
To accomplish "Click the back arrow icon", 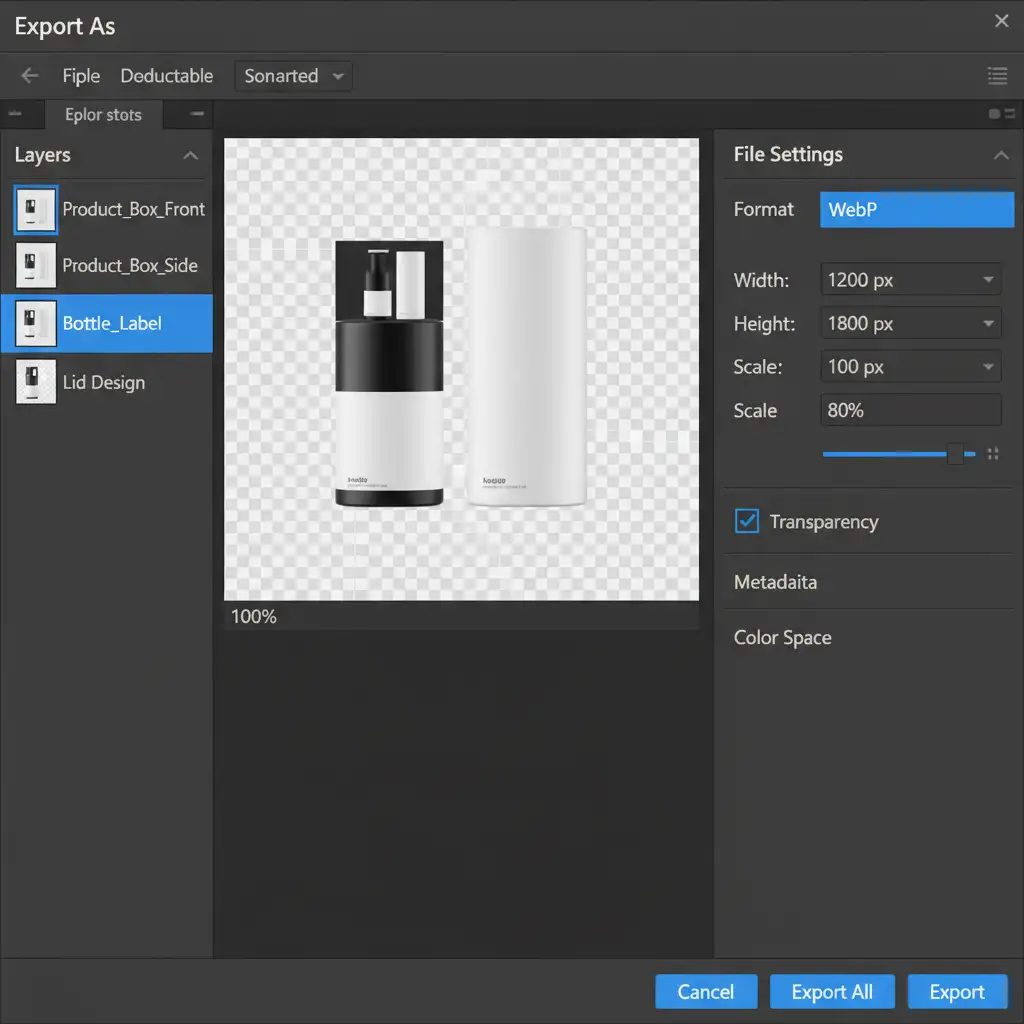I will pos(30,76).
